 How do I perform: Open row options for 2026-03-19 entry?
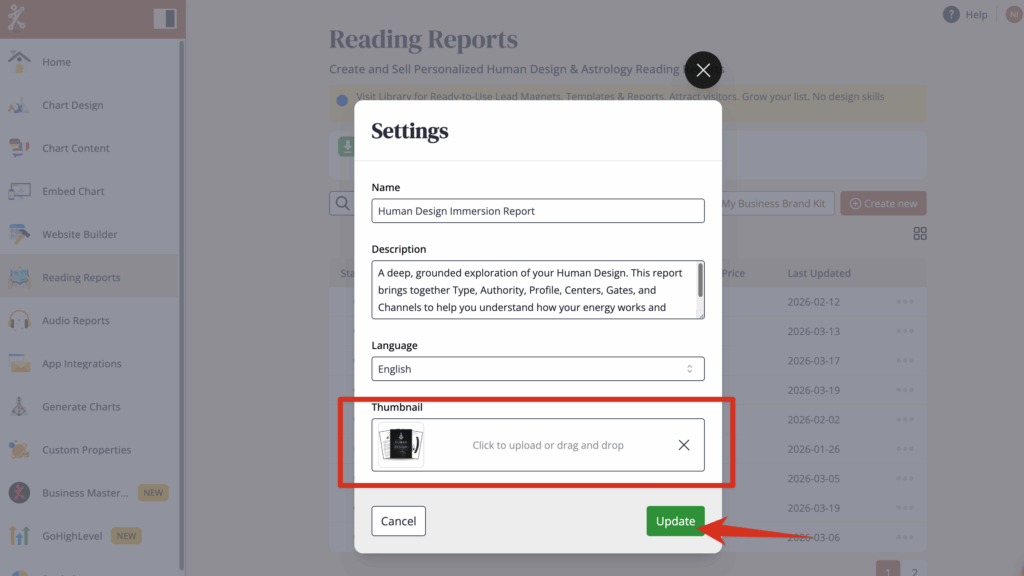click(904, 390)
